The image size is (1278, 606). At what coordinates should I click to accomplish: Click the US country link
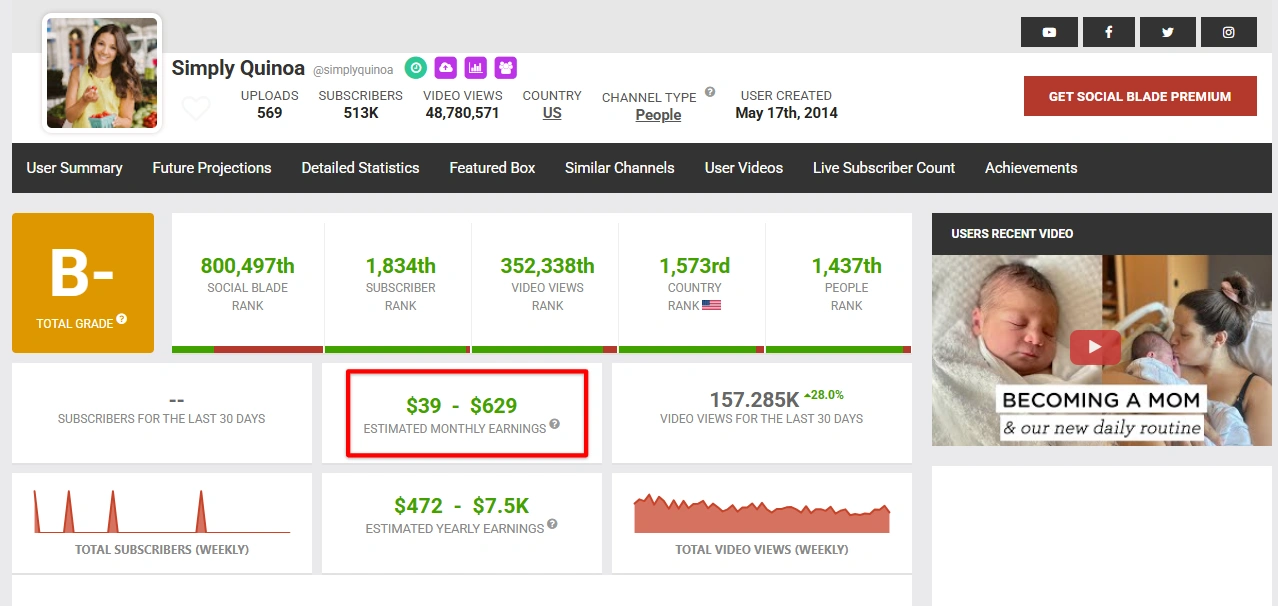[552, 113]
